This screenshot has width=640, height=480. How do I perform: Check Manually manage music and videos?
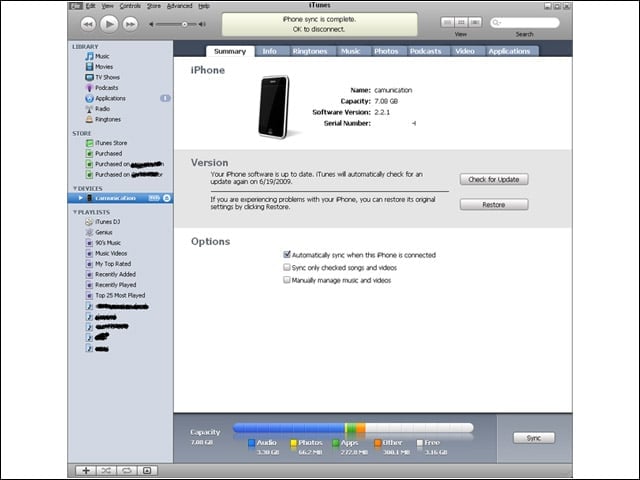pyautogui.click(x=287, y=280)
